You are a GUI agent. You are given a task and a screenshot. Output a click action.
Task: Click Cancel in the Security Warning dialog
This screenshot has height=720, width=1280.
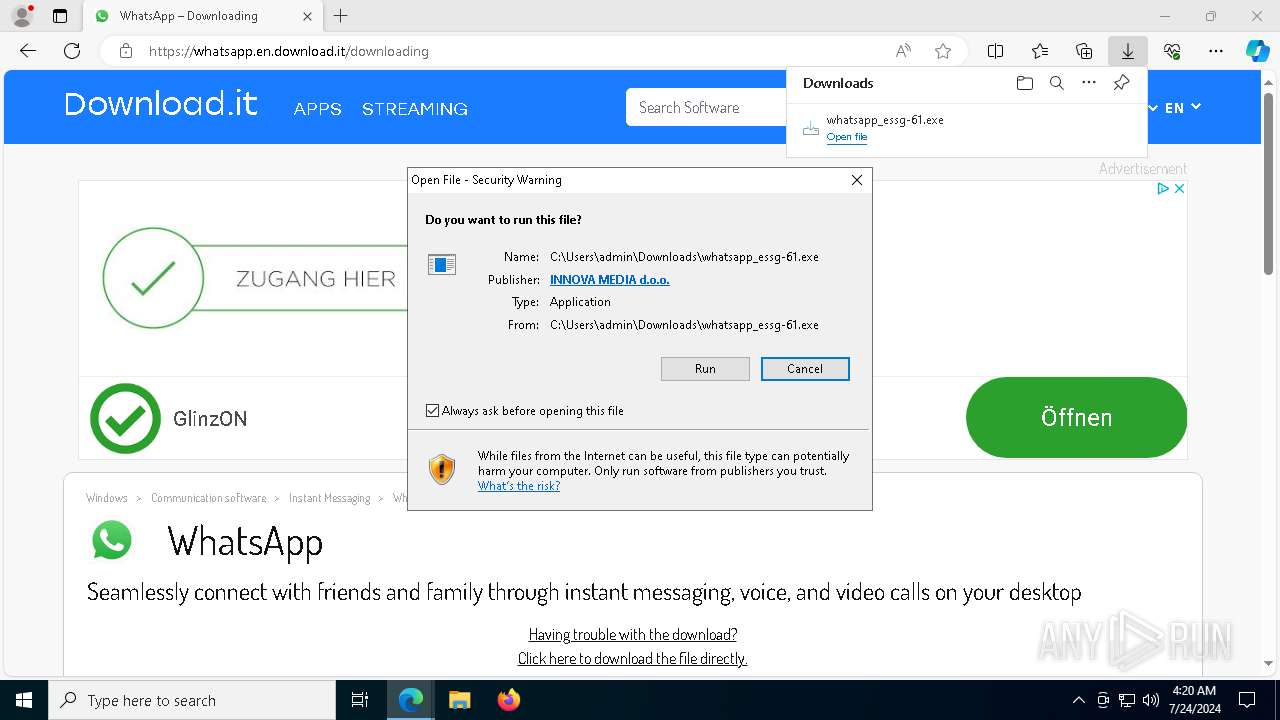click(x=805, y=369)
